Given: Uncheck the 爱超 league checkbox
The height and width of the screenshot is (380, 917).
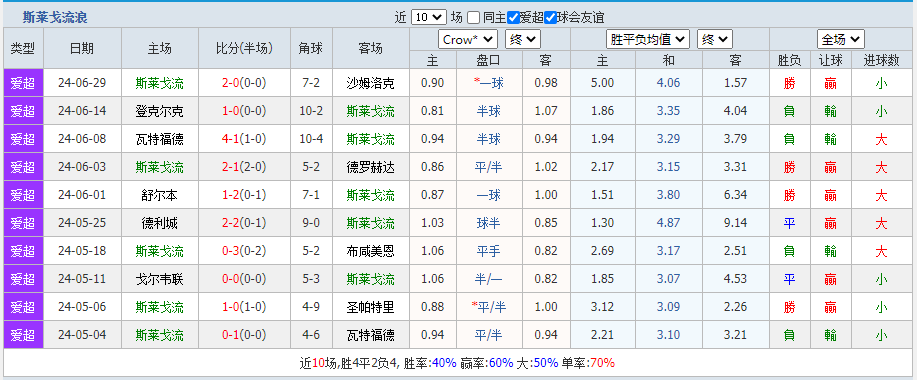Looking at the screenshot, I should 513,18.
